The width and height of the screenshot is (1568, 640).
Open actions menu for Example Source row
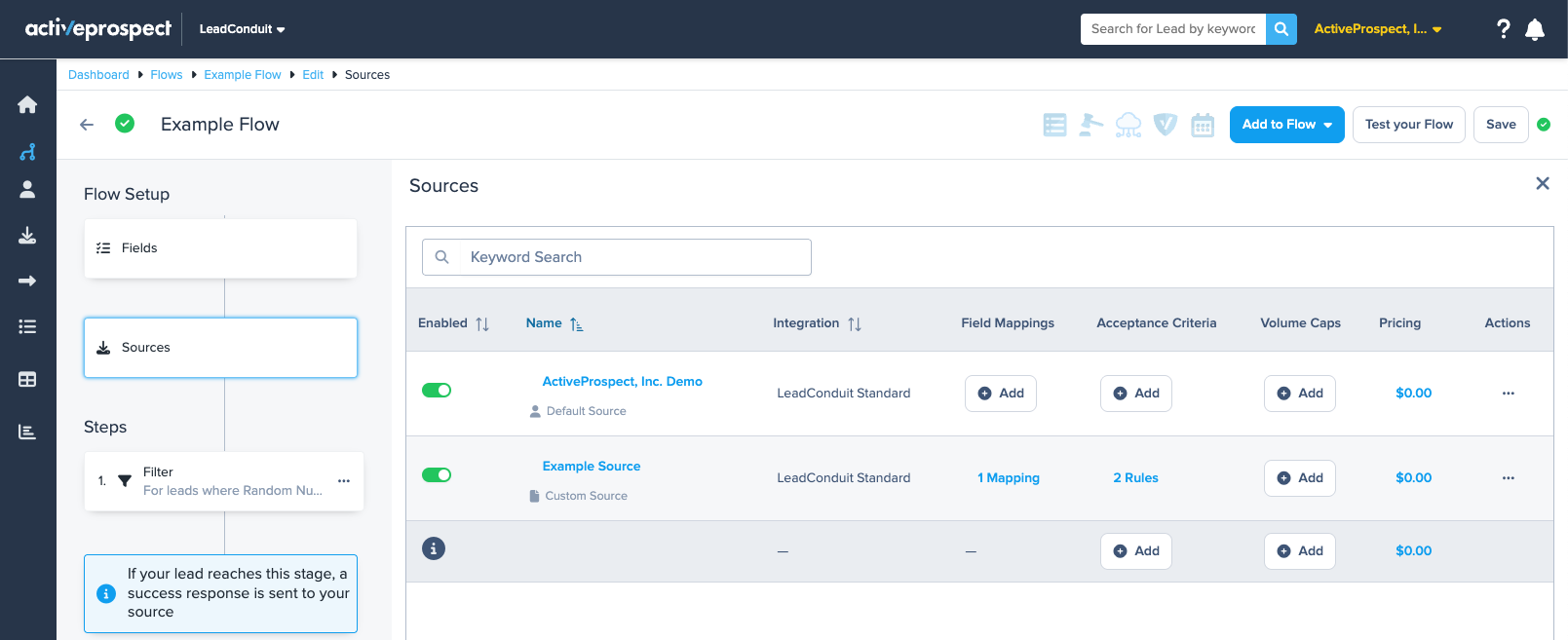(1508, 478)
